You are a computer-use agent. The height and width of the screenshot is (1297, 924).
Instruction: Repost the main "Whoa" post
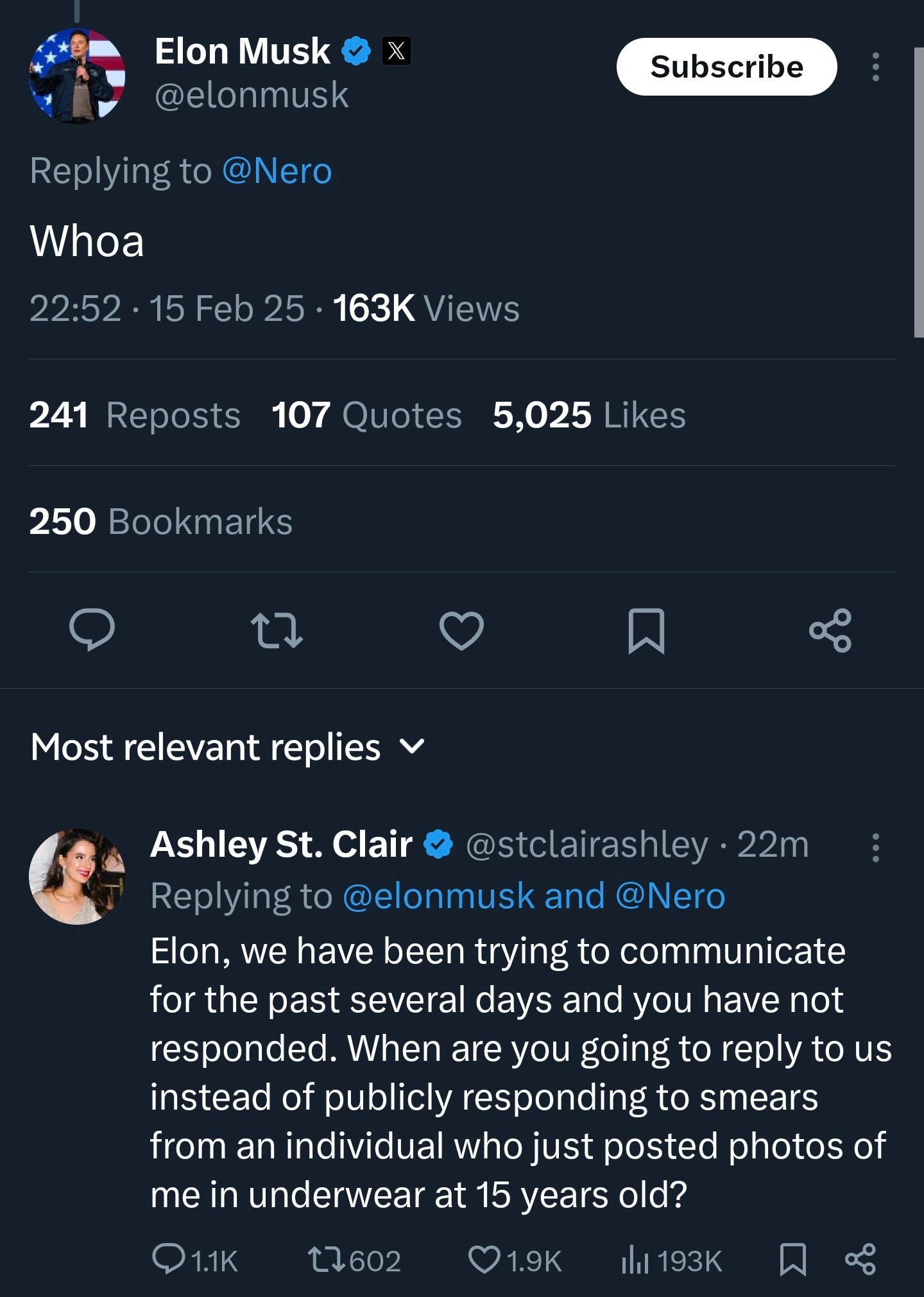coord(277,630)
